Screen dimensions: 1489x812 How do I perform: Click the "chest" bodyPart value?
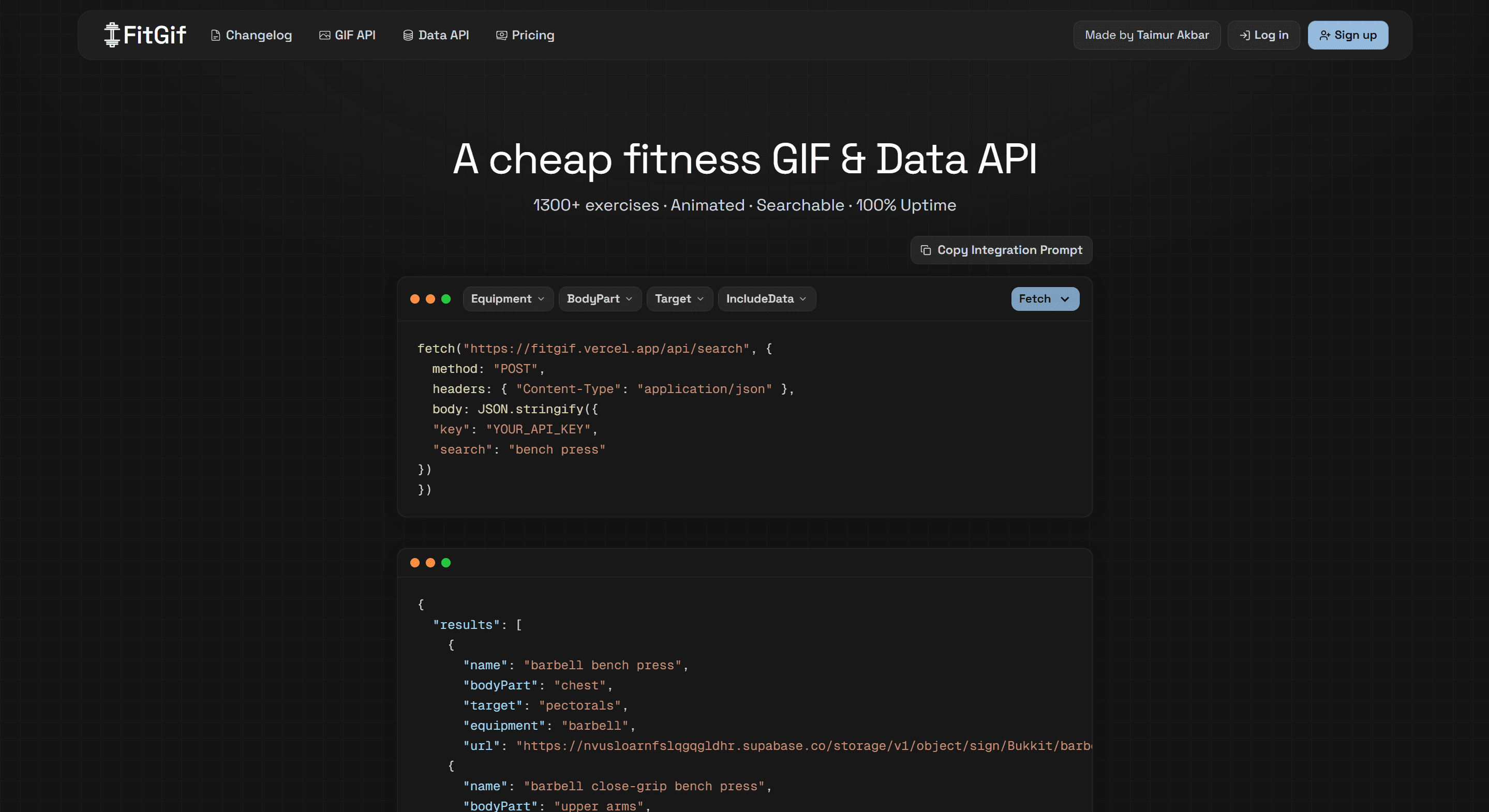pos(580,685)
